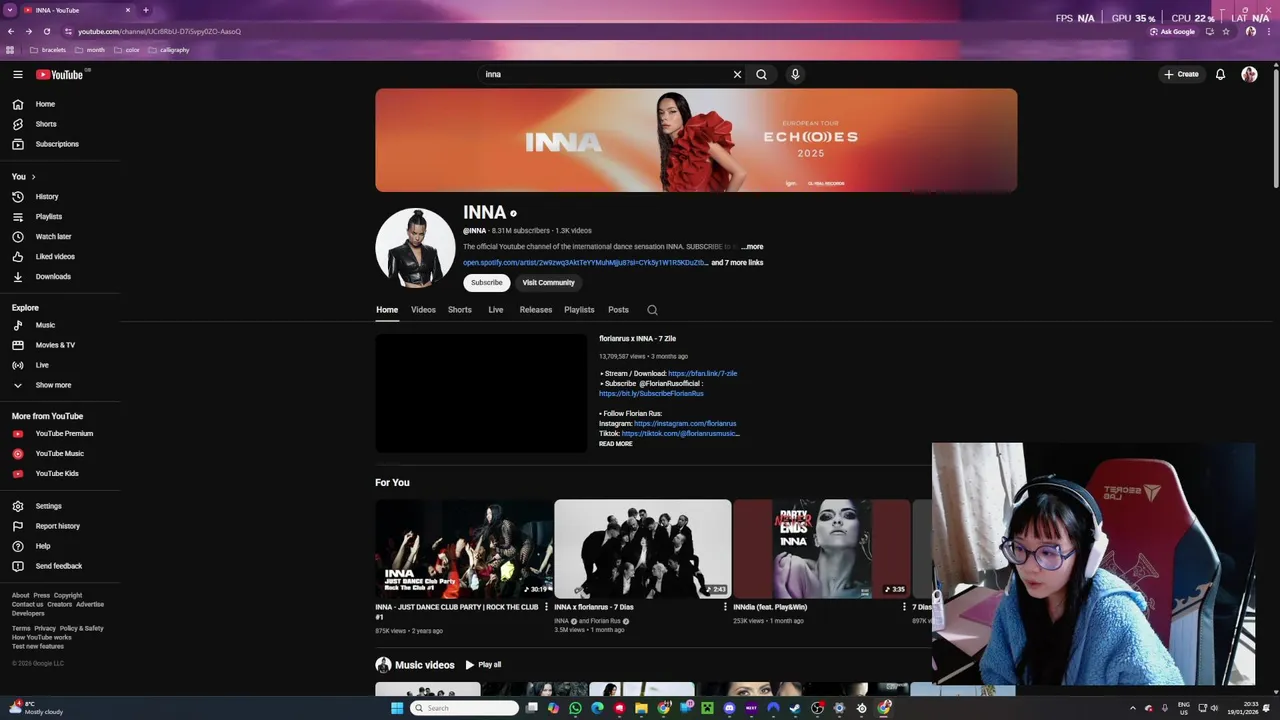
Task: Open options menu for JUST DANCE video
Action: point(546,607)
